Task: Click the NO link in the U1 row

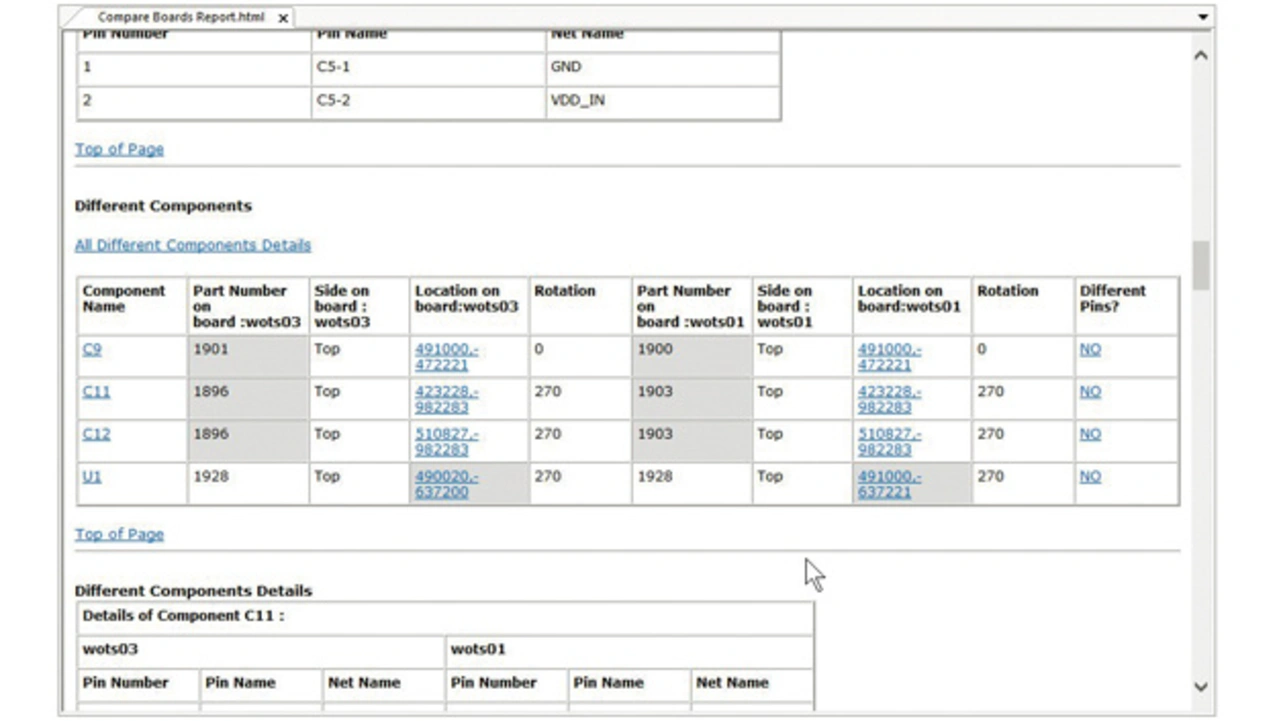Action: (x=1090, y=477)
